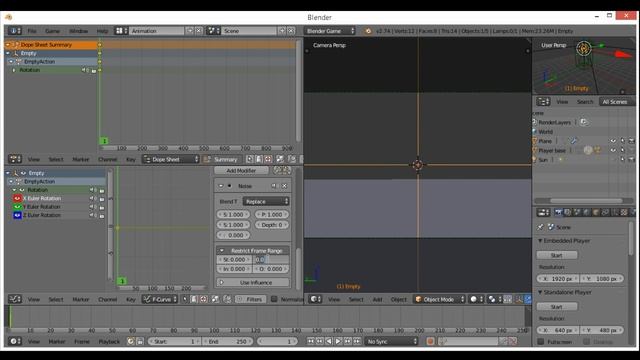This screenshot has height=360, width=640.
Task: Open the Animation screen layout field
Action: tap(156, 31)
